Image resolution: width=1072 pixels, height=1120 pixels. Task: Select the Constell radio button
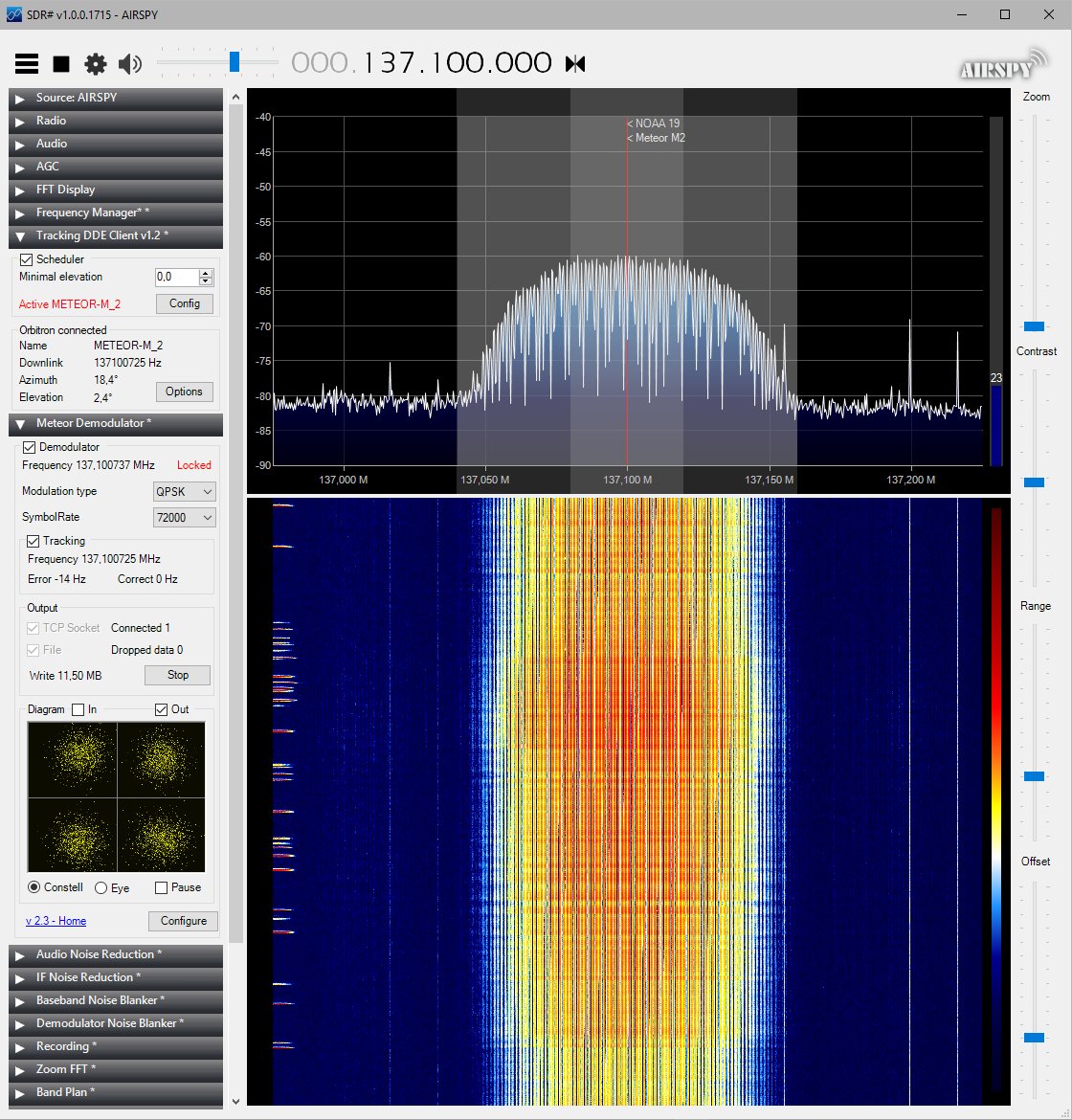[x=33, y=887]
